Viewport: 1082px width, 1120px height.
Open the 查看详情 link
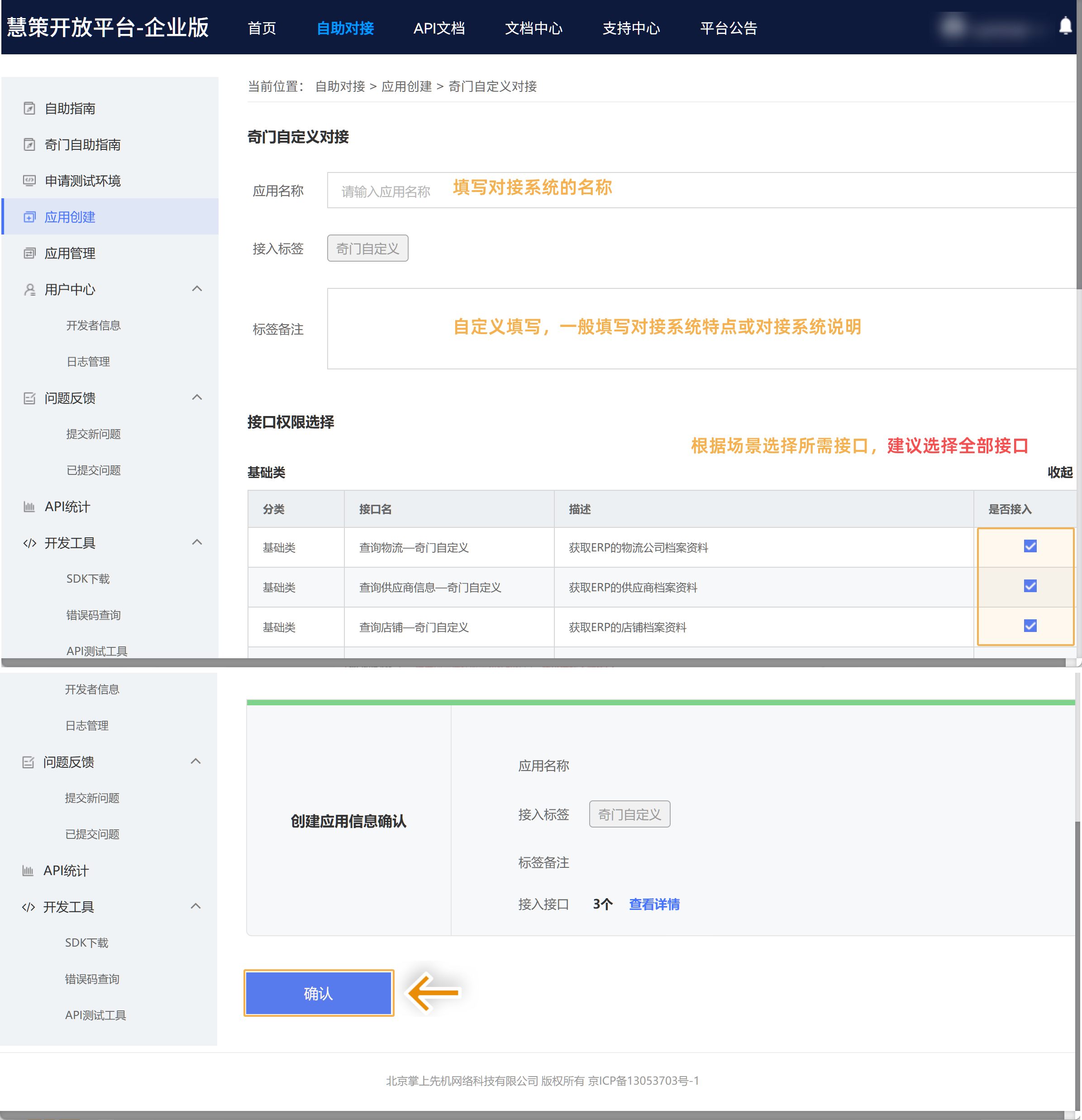654,904
